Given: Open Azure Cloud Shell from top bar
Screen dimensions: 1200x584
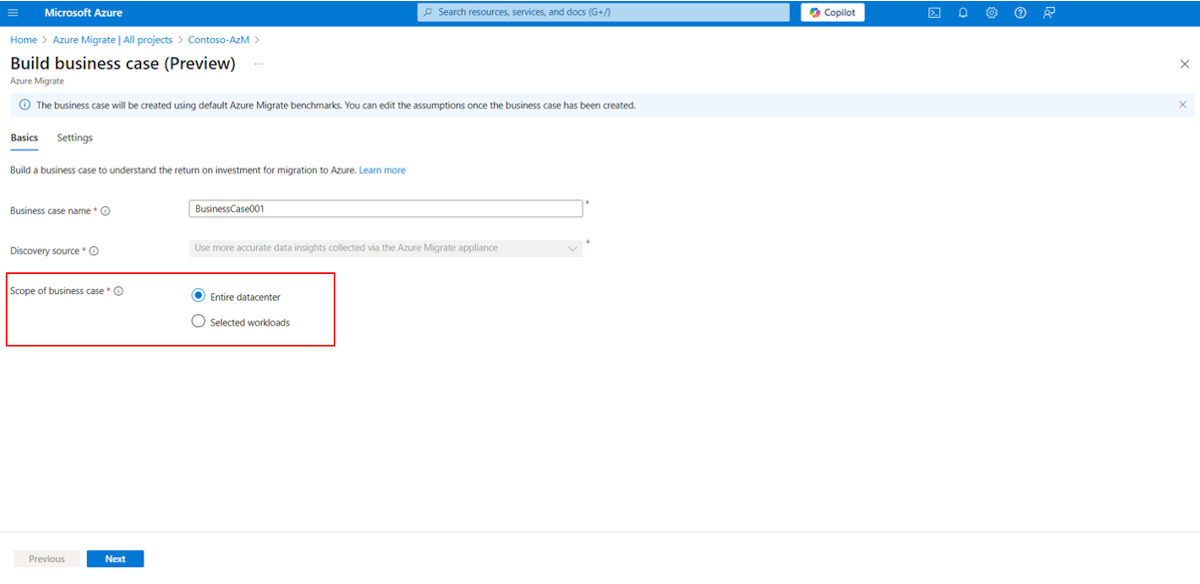Looking at the screenshot, I should pos(933,12).
